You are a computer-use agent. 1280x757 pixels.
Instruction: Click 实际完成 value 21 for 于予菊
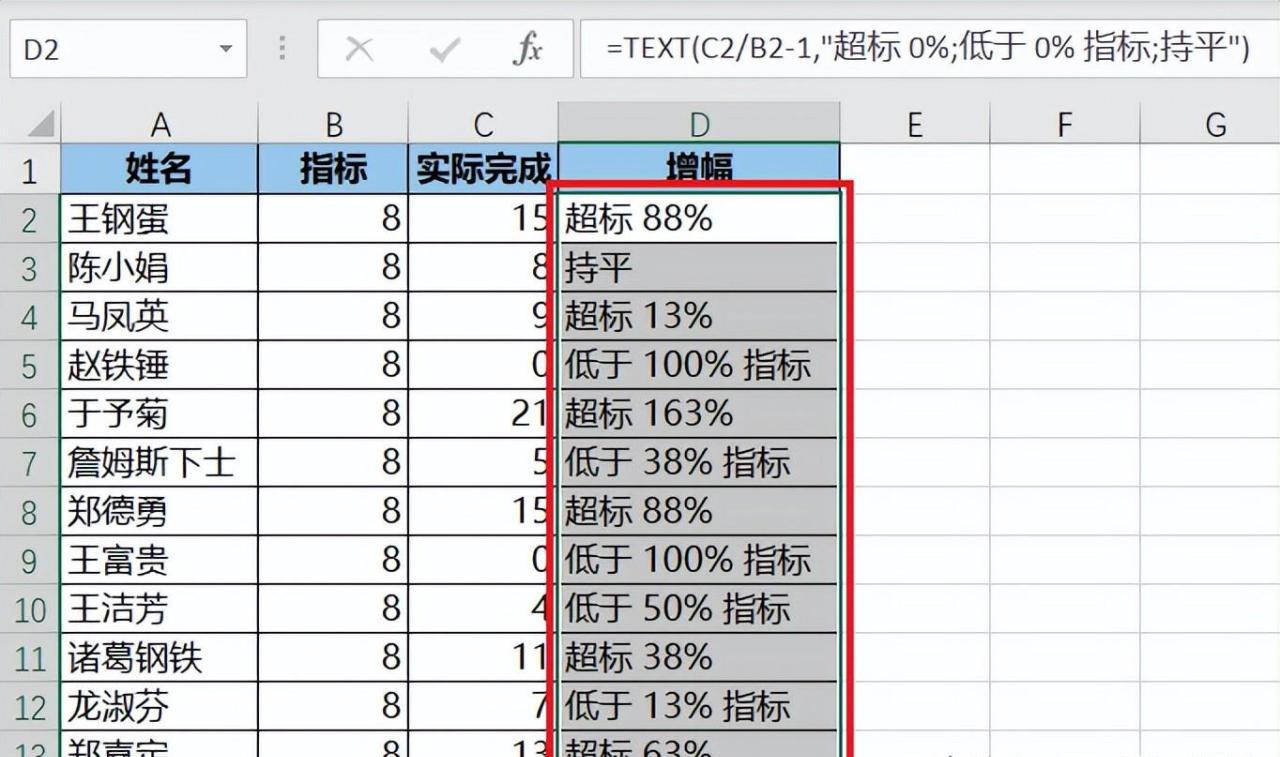tap(484, 413)
